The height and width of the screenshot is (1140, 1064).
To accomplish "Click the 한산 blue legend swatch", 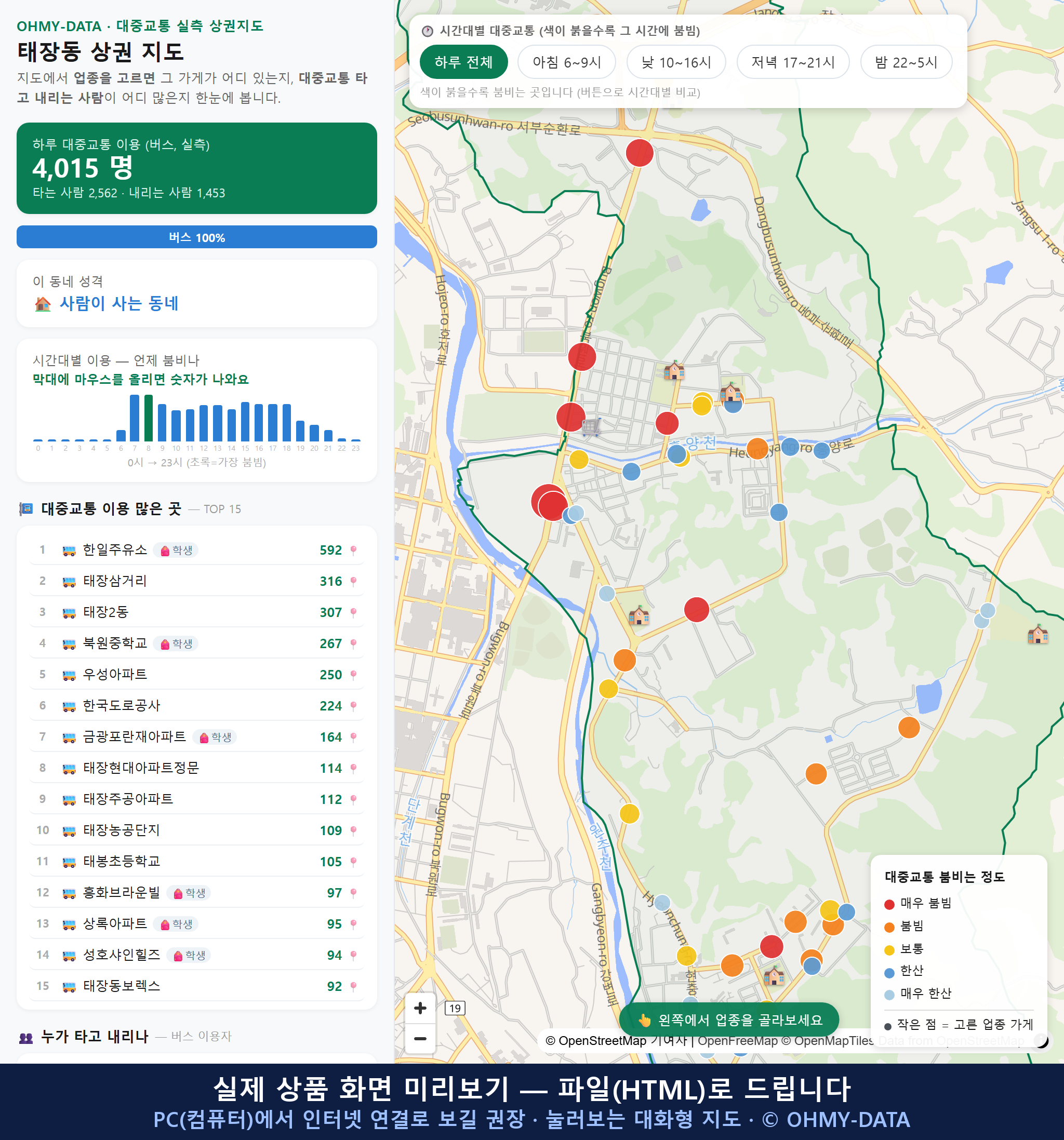I will [x=889, y=973].
